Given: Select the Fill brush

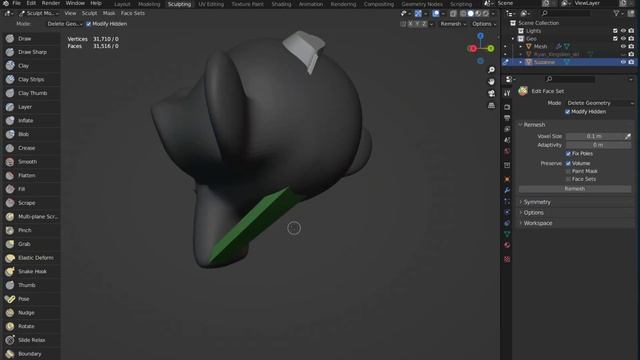Looking at the screenshot, I should point(32,189).
